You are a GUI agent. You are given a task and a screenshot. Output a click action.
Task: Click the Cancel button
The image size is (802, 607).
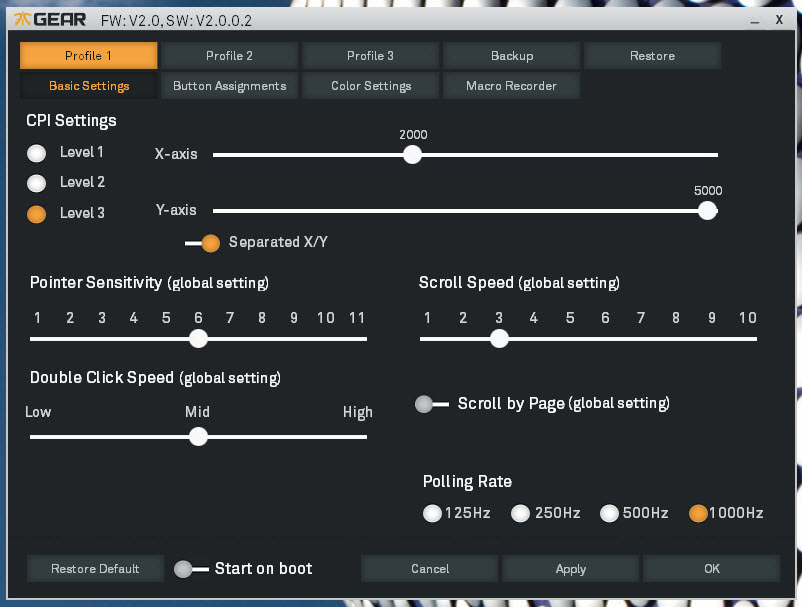pyautogui.click(x=430, y=569)
